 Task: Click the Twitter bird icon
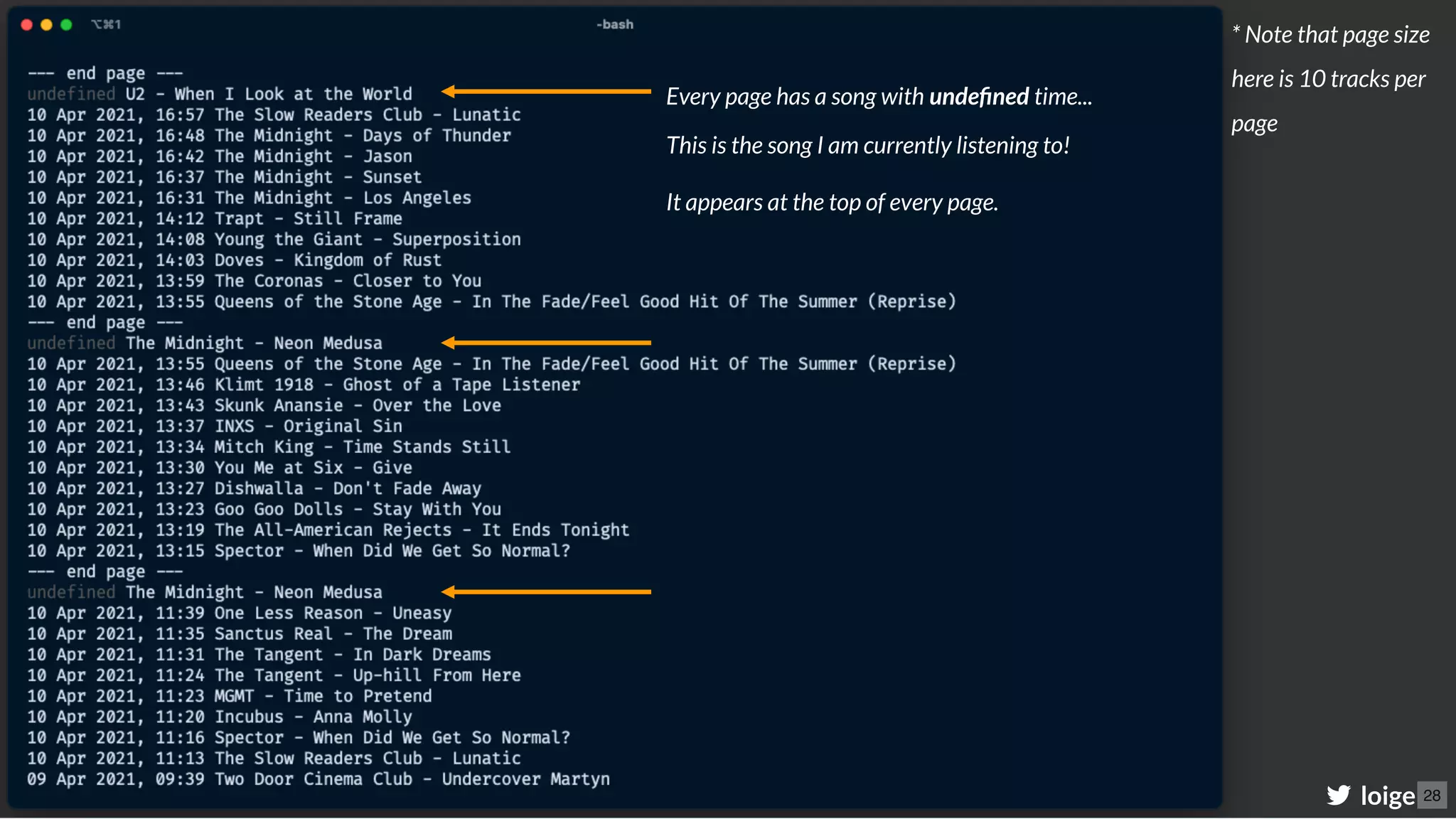point(1338,795)
